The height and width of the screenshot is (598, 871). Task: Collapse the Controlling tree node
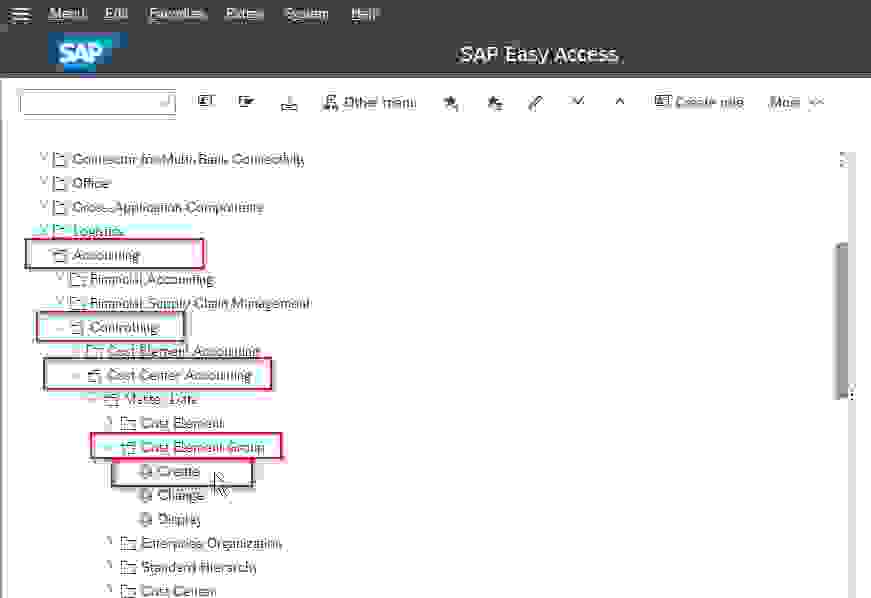(x=58, y=327)
